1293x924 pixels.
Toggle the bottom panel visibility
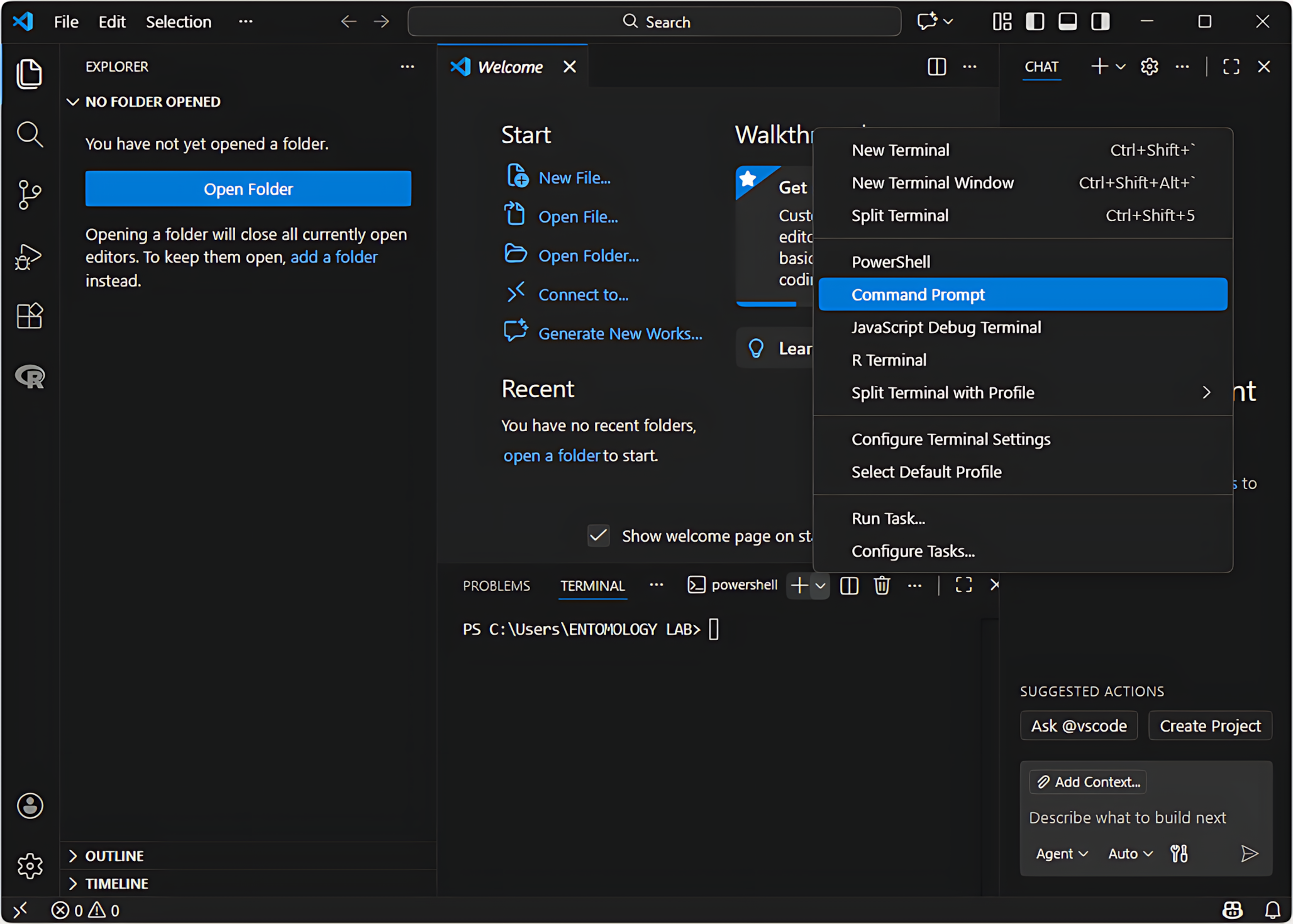[1067, 22]
